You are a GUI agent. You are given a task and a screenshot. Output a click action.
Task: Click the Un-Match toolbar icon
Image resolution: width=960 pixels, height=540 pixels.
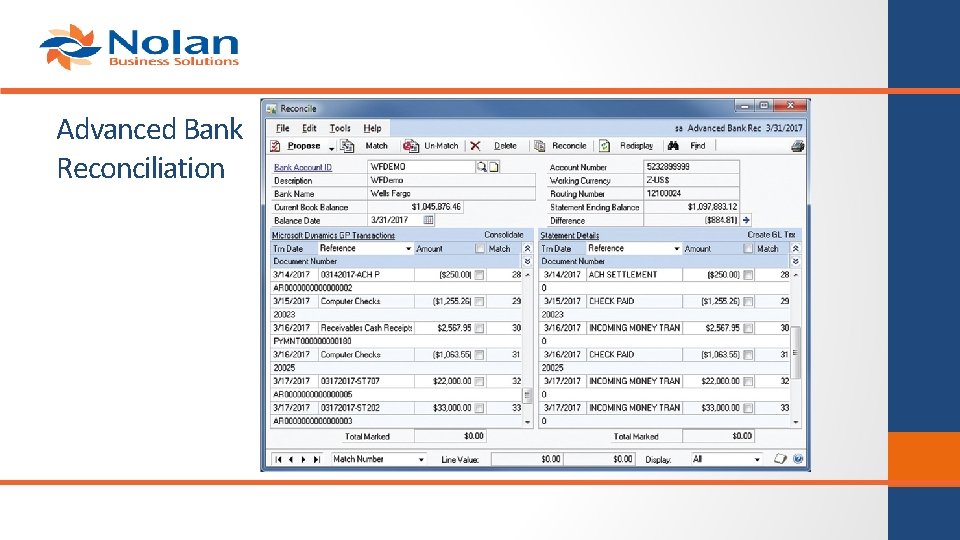pos(411,146)
